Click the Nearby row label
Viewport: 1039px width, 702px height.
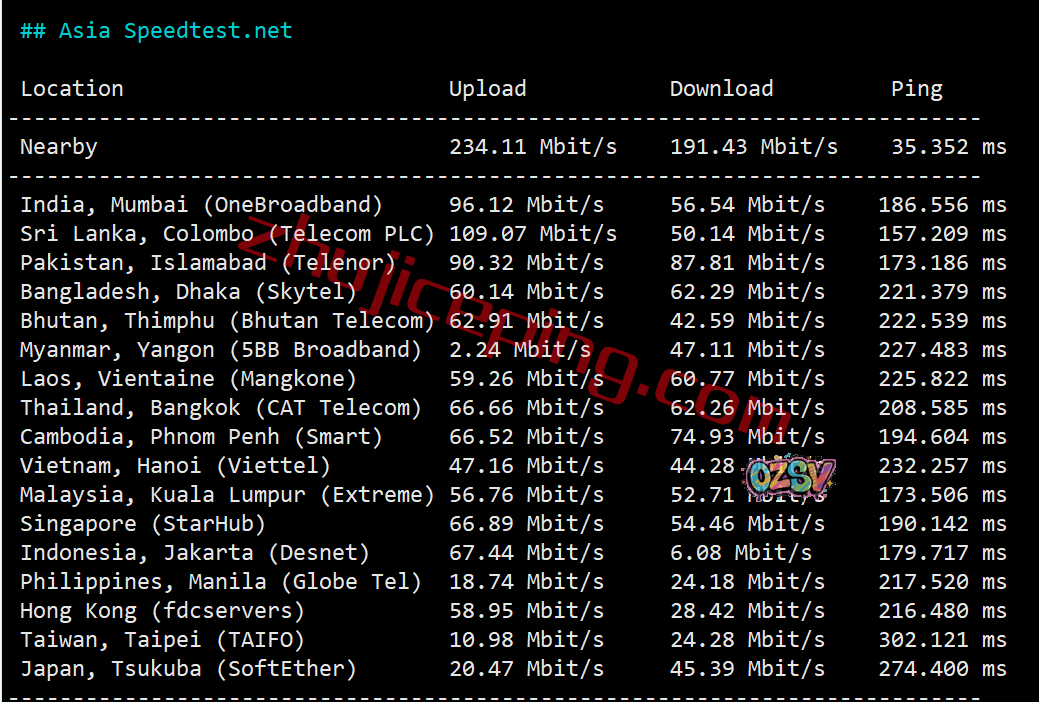(x=58, y=147)
